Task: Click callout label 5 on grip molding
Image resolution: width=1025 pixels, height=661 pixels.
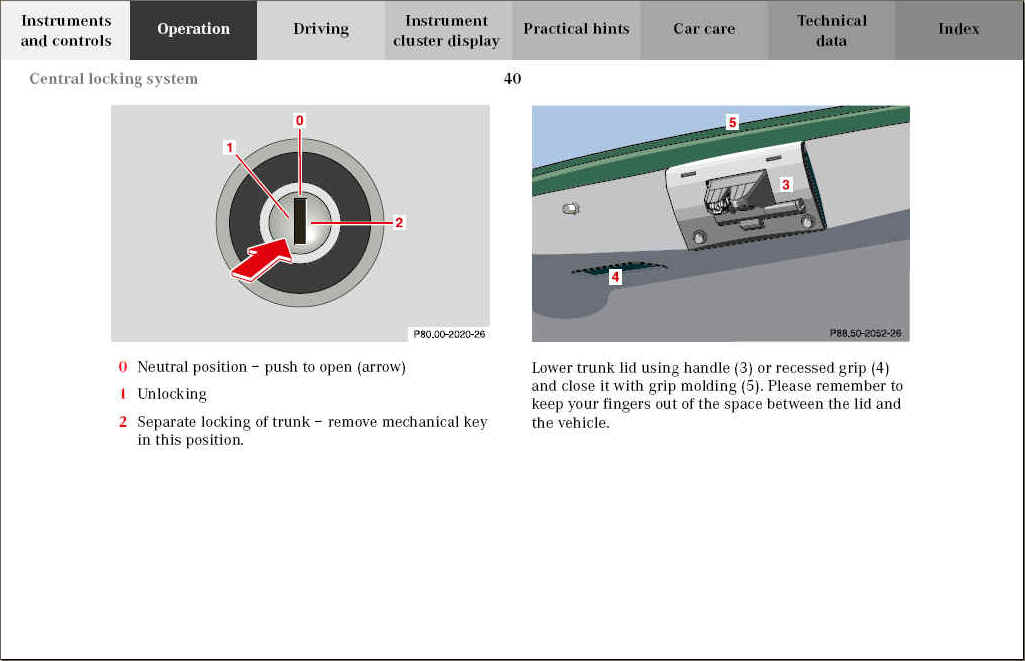Action: click(x=732, y=122)
